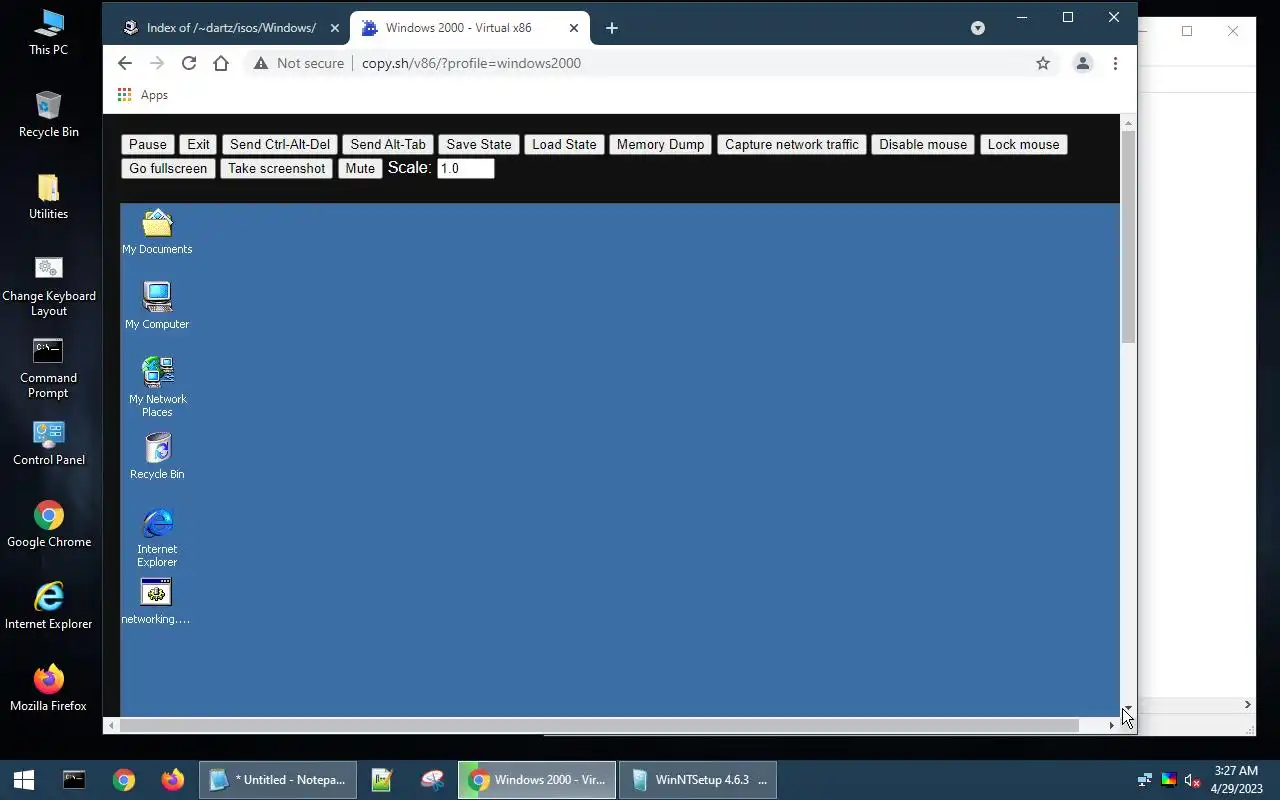Start Capture network traffic
This screenshot has height=800, width=1280.
coord(792,144)
